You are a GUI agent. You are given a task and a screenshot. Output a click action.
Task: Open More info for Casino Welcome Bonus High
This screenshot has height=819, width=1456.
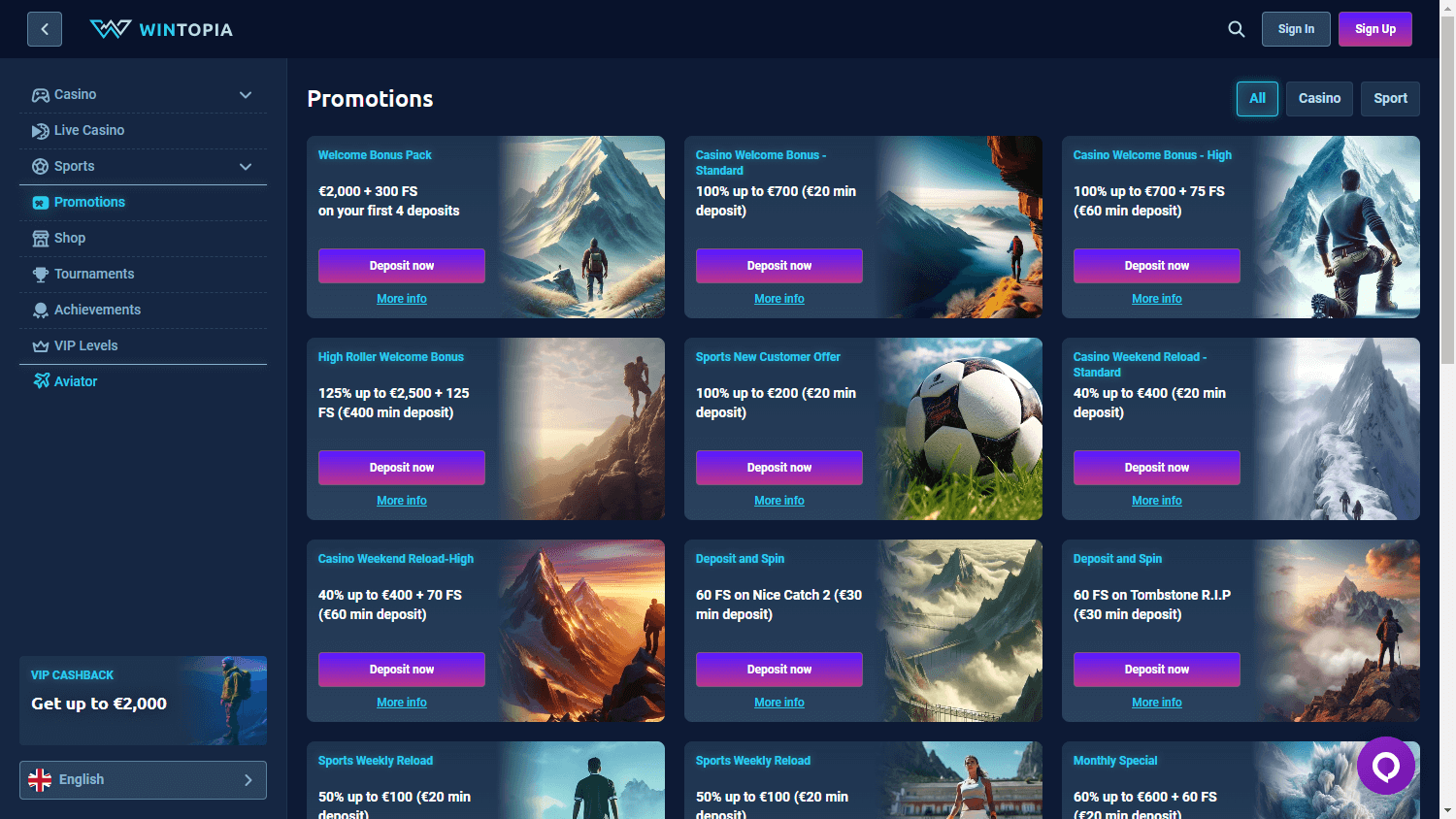coord(1157,299)
